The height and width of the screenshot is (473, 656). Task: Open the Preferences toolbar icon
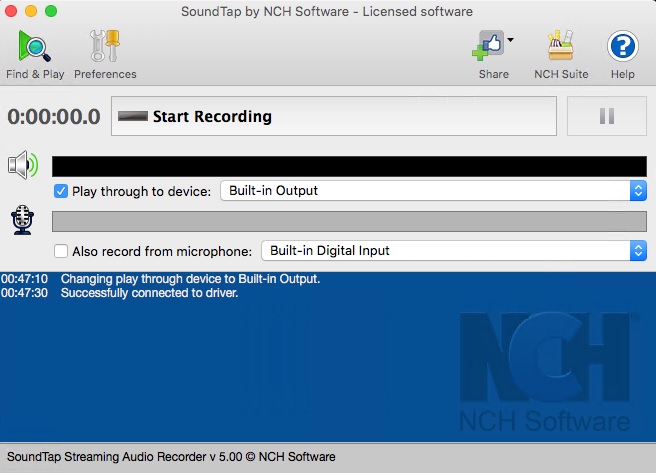point(105,54)
